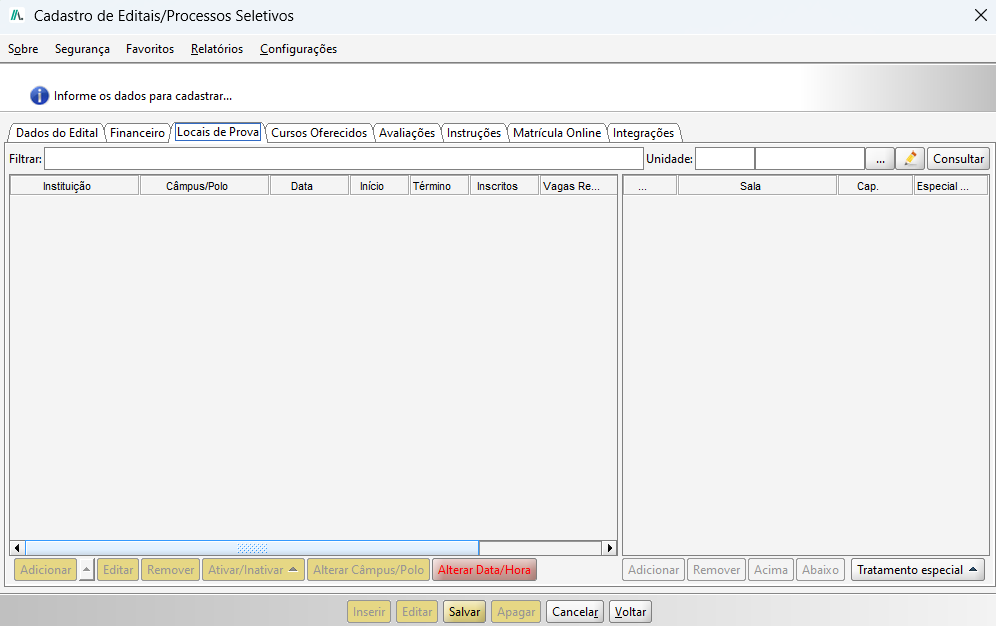The height and width of the screenshot is (626, 996).
Task: Click the pencil eraser icon beside Unidade
Action: click(x=910, y=159)
